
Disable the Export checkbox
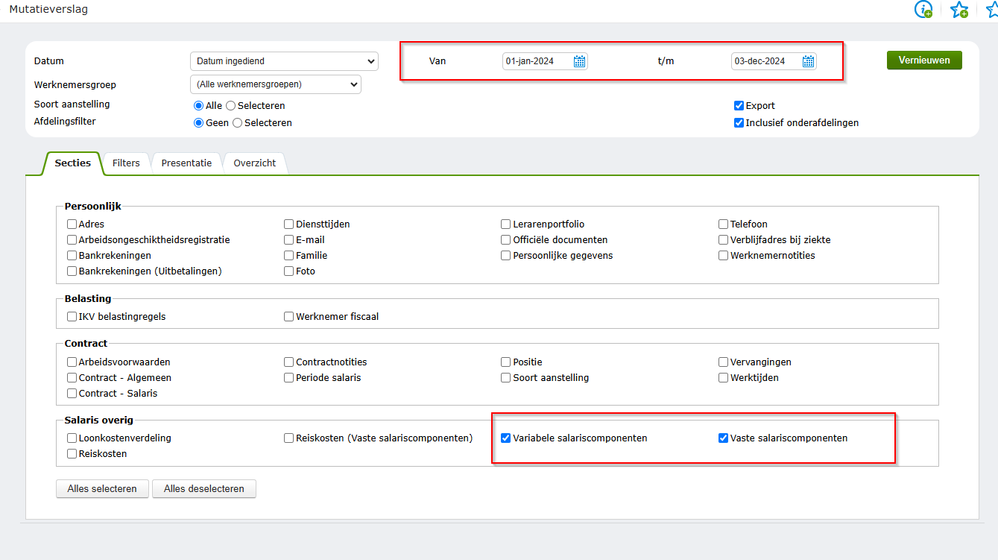739,106
